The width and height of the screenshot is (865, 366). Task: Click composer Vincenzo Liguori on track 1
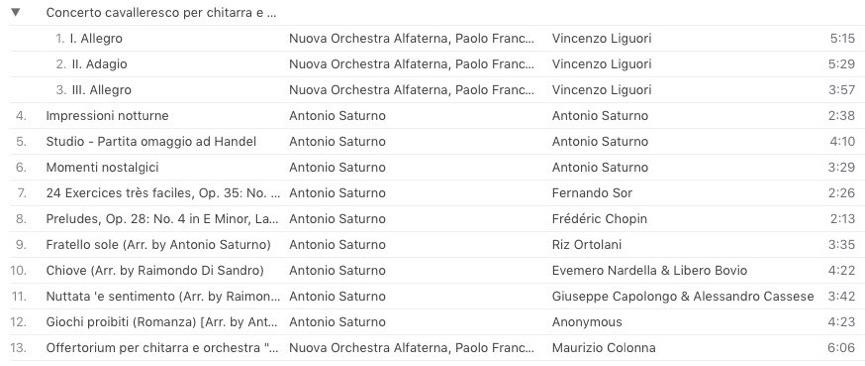pyautogui.click(x=601, y=39)
